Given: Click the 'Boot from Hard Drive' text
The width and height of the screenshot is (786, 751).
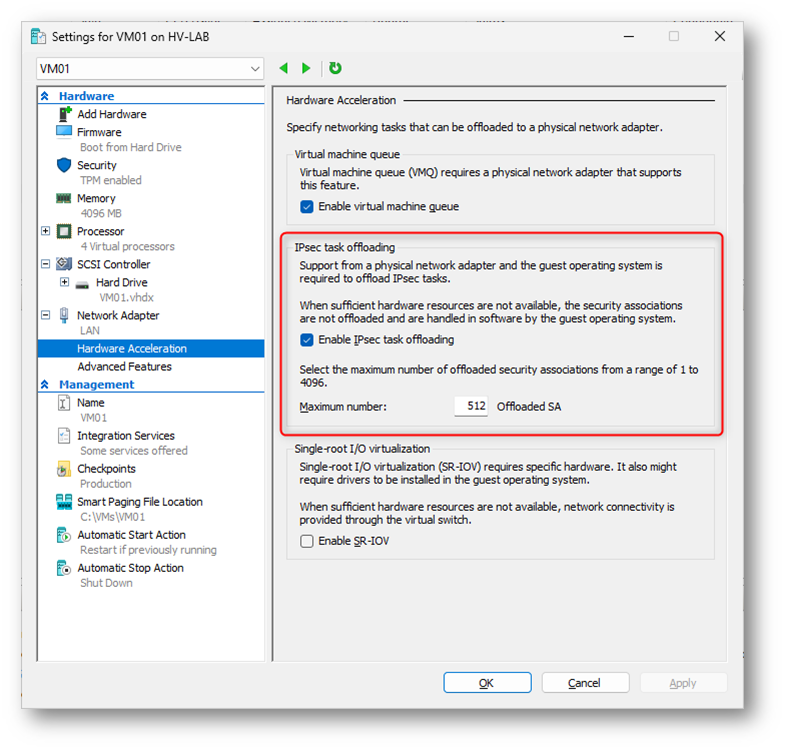Looking at the screenshot, I should (131, 147).
